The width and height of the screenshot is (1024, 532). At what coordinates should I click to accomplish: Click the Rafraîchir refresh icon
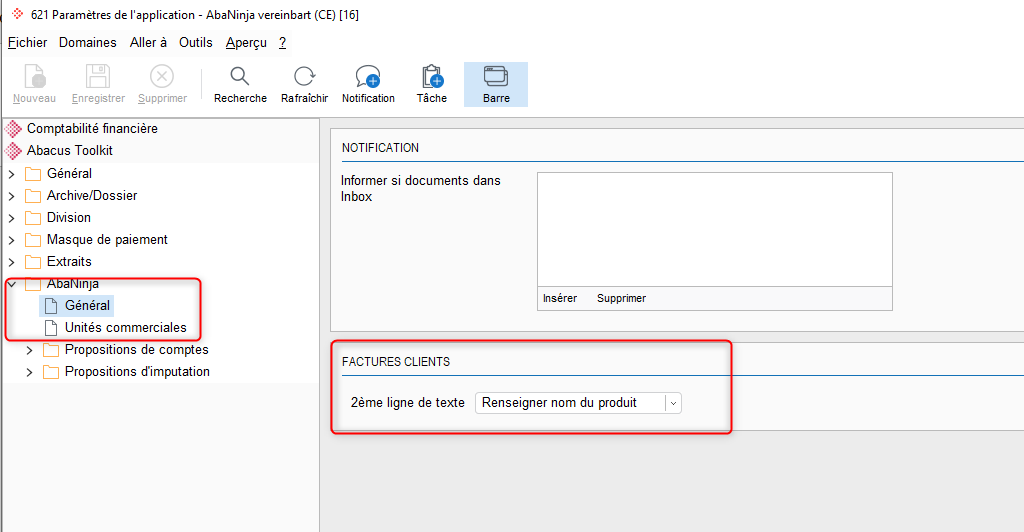coord(304,76)
